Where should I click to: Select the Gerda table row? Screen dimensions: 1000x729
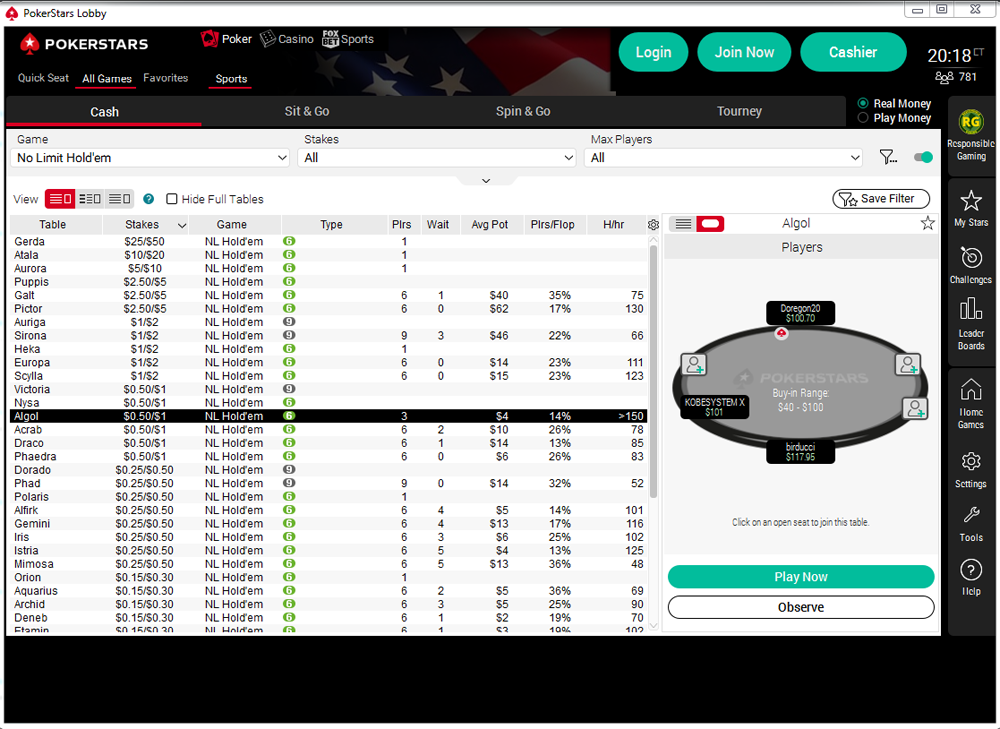[x=328, y=242]
